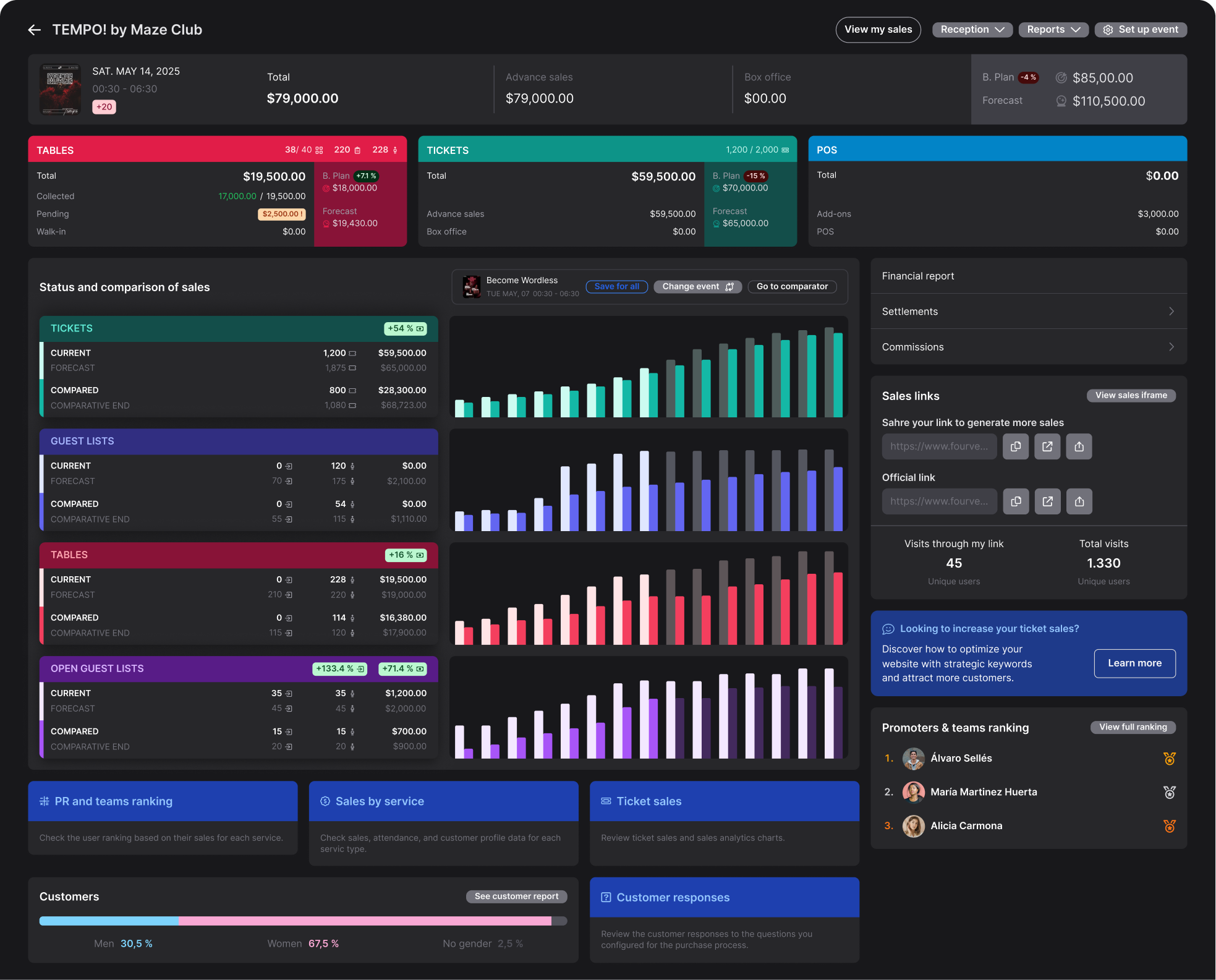1216x980 pixels.
Task: Click the swap icon in Change event
Action: (x=729, y=287)
